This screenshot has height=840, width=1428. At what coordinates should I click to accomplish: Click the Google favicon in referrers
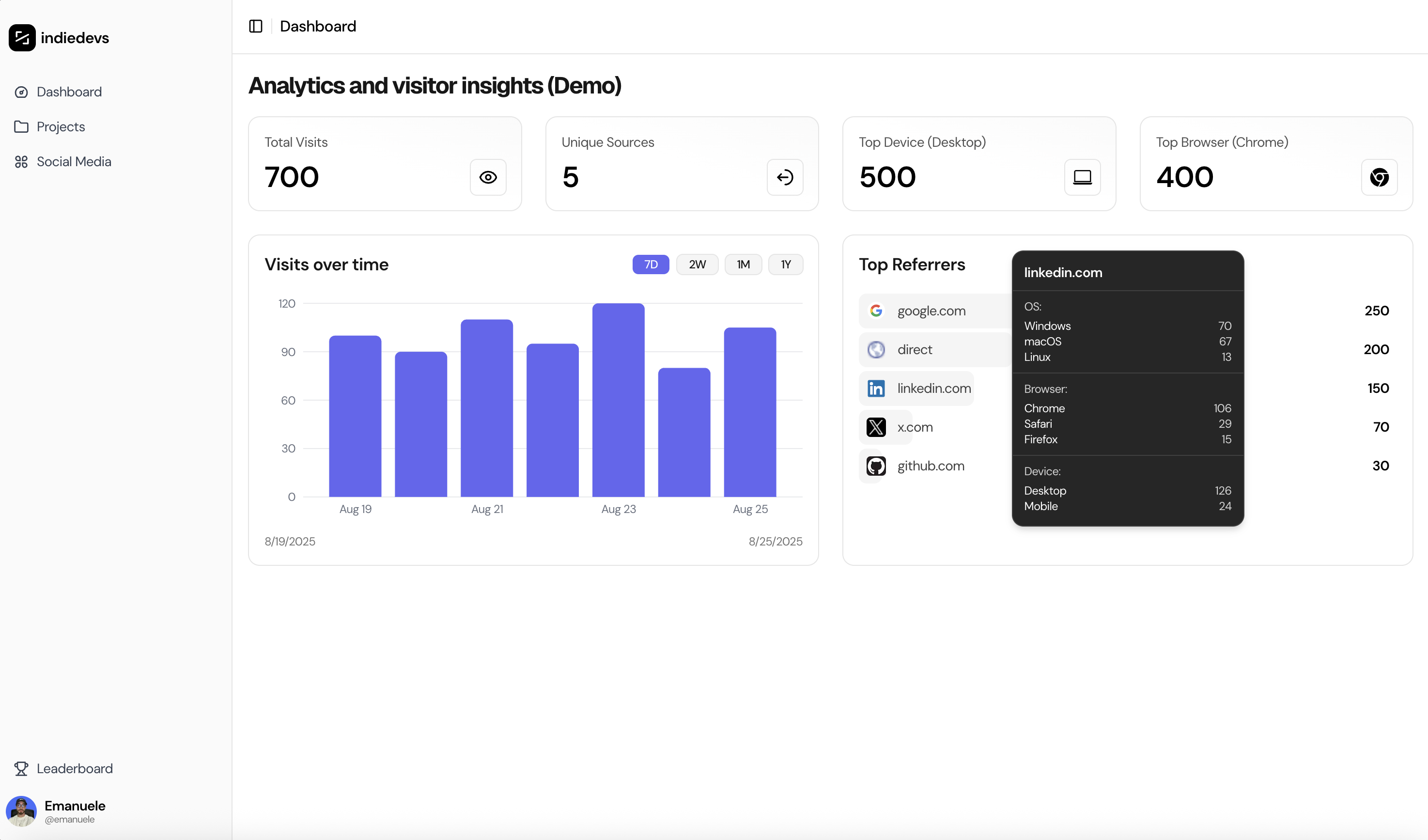coord(876,311)
